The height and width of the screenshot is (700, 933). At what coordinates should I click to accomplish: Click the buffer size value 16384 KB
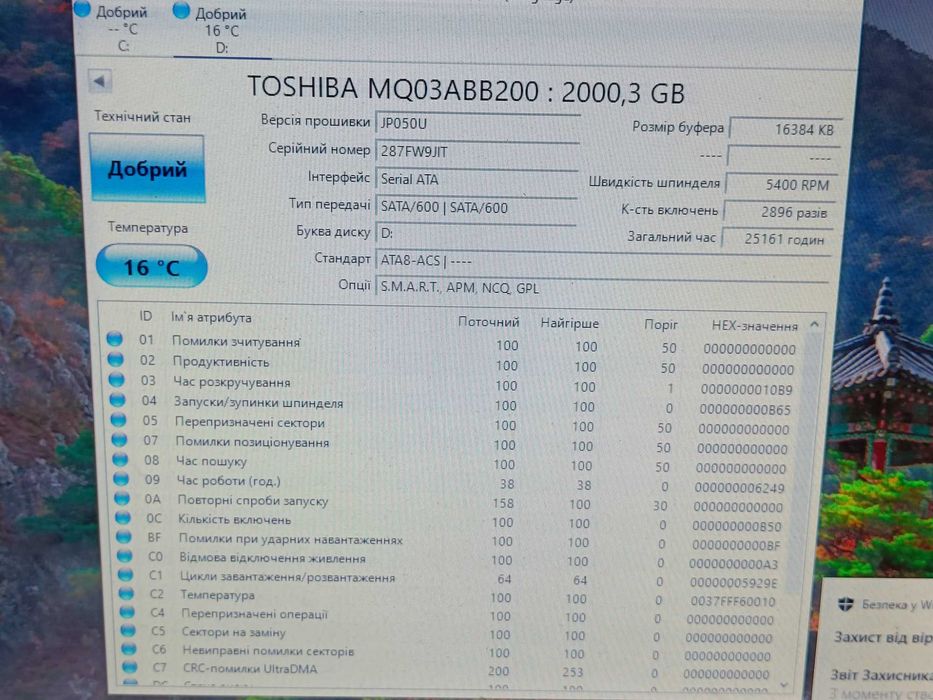785,129
